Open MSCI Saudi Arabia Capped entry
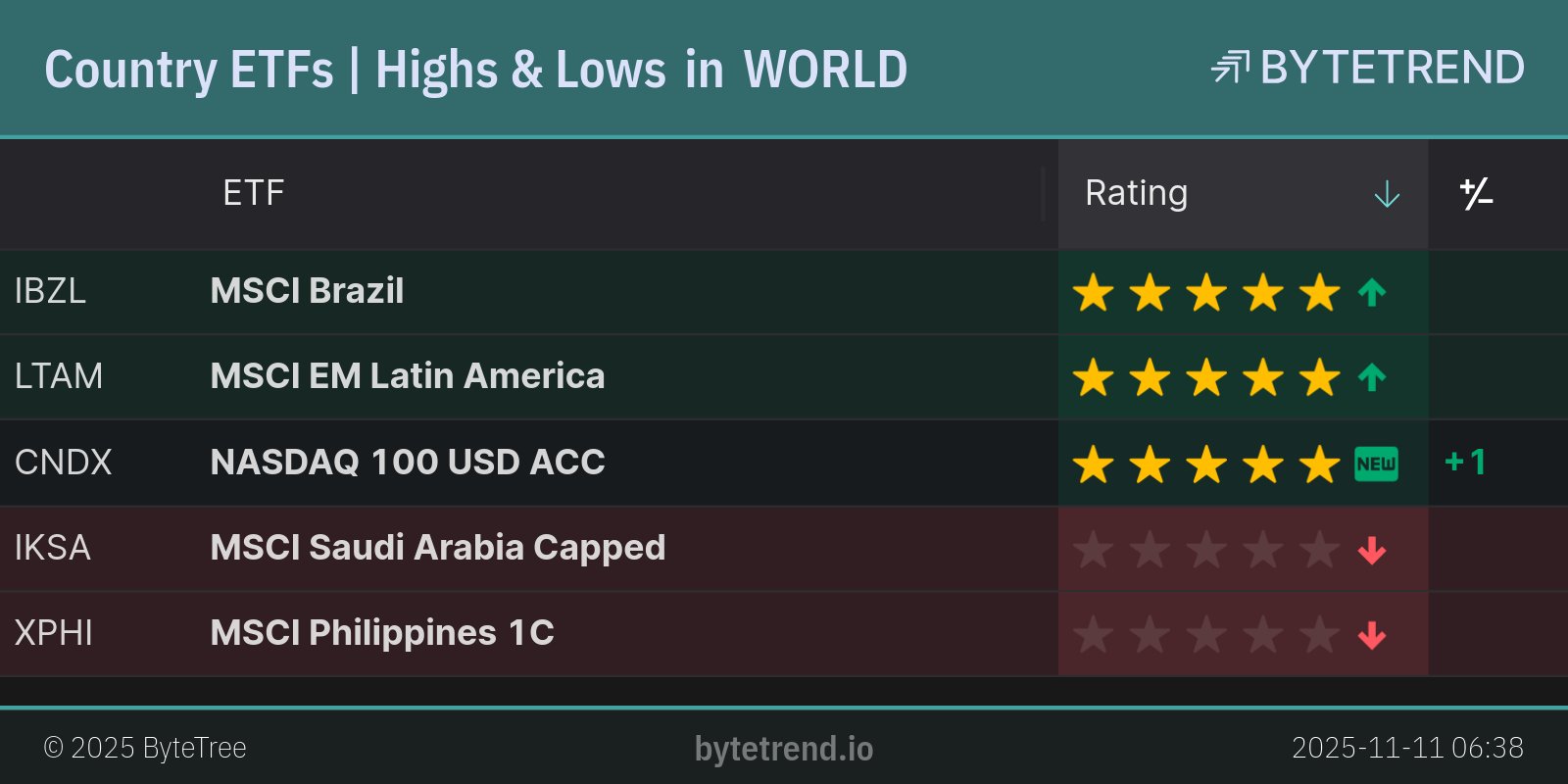 (438, 547)
